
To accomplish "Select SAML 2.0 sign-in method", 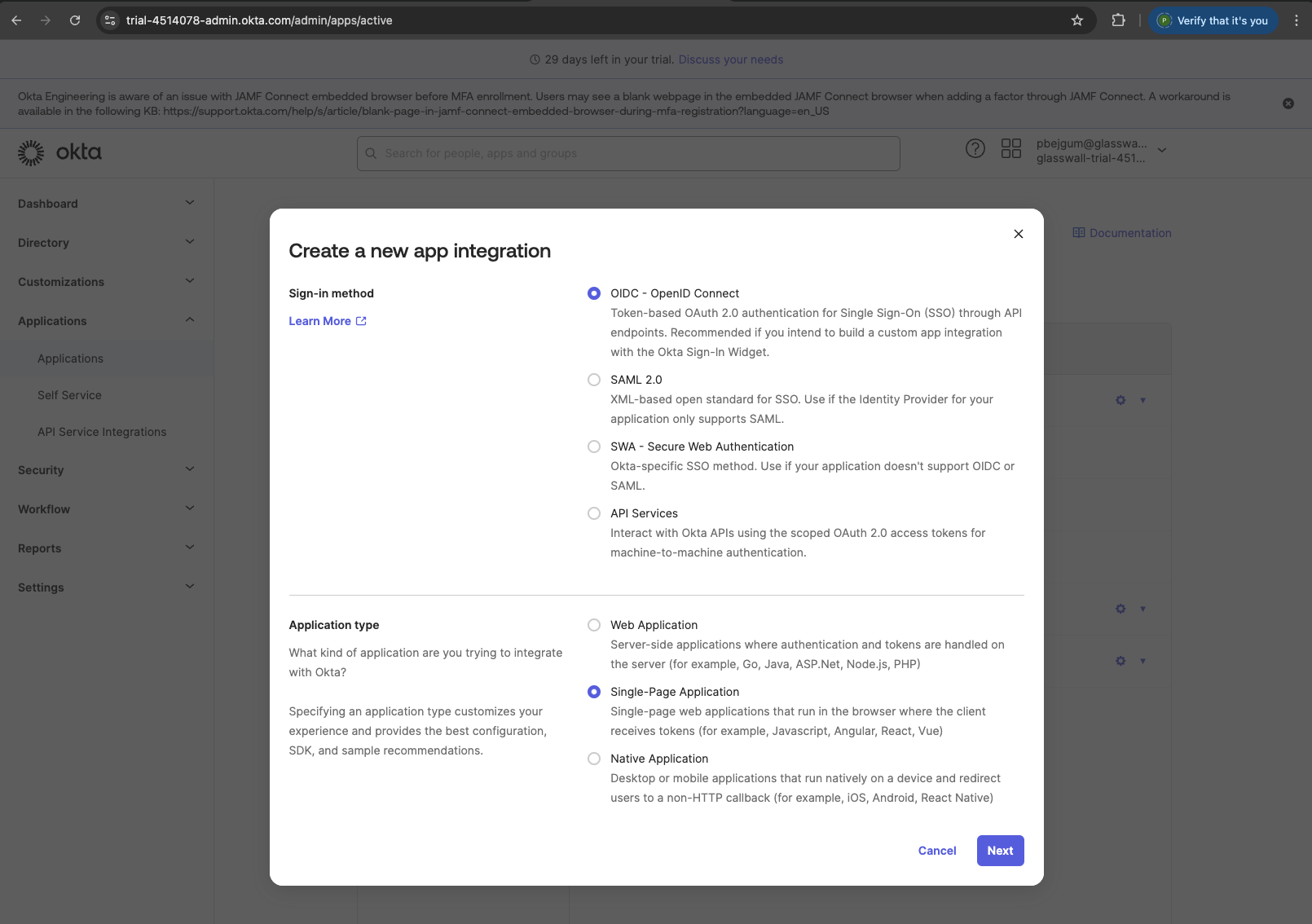I will point(594,380).
